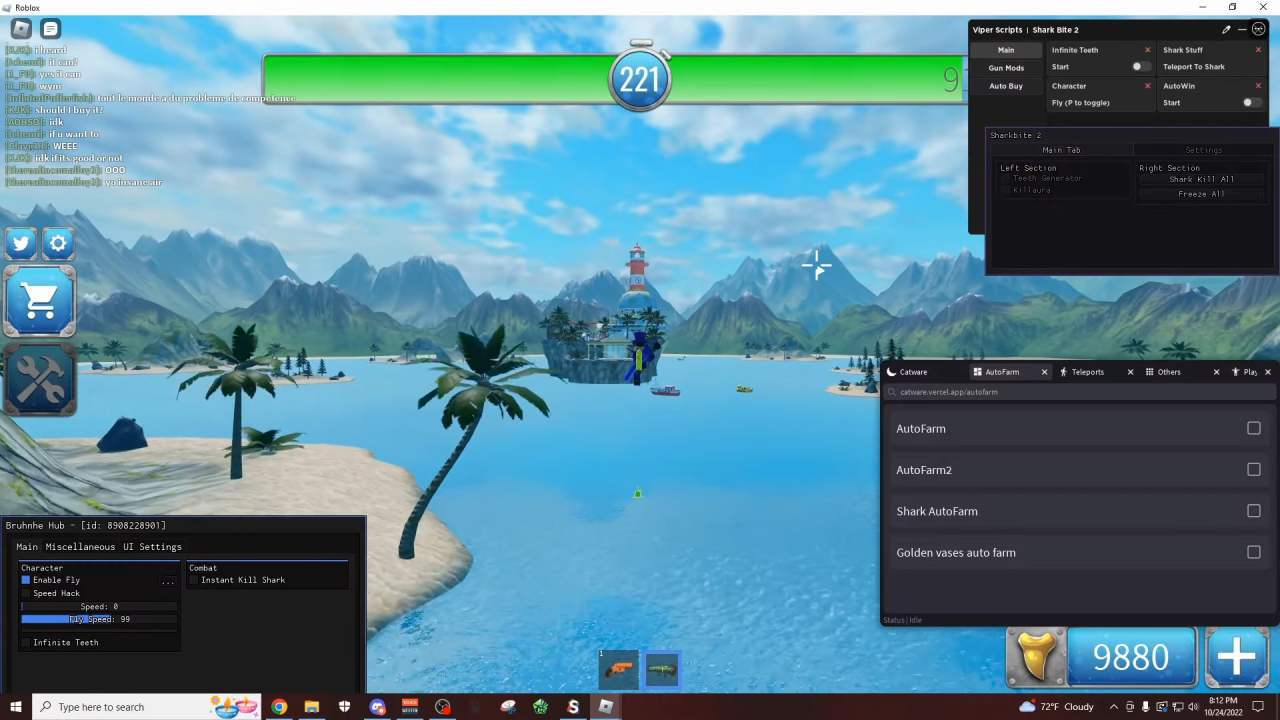Screen dimensions: 1280x720
Task: Click Freeze All button
Action: pos(1202,194)
